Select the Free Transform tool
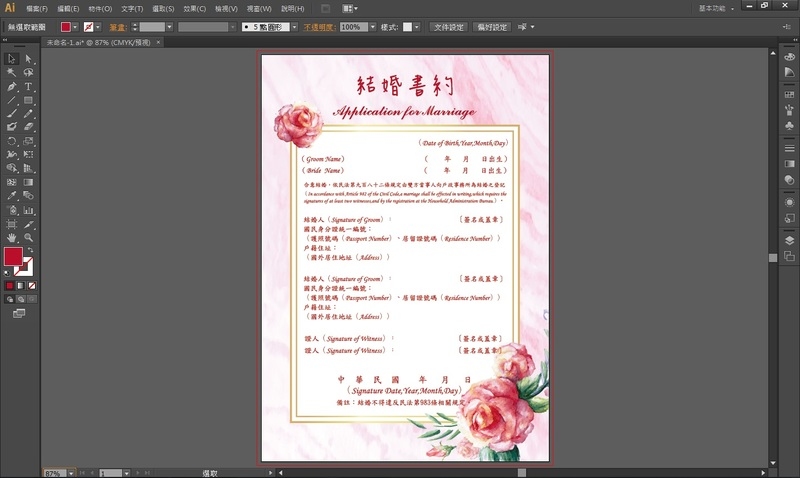This screenshot has width=800, height=478. point(29,154)
